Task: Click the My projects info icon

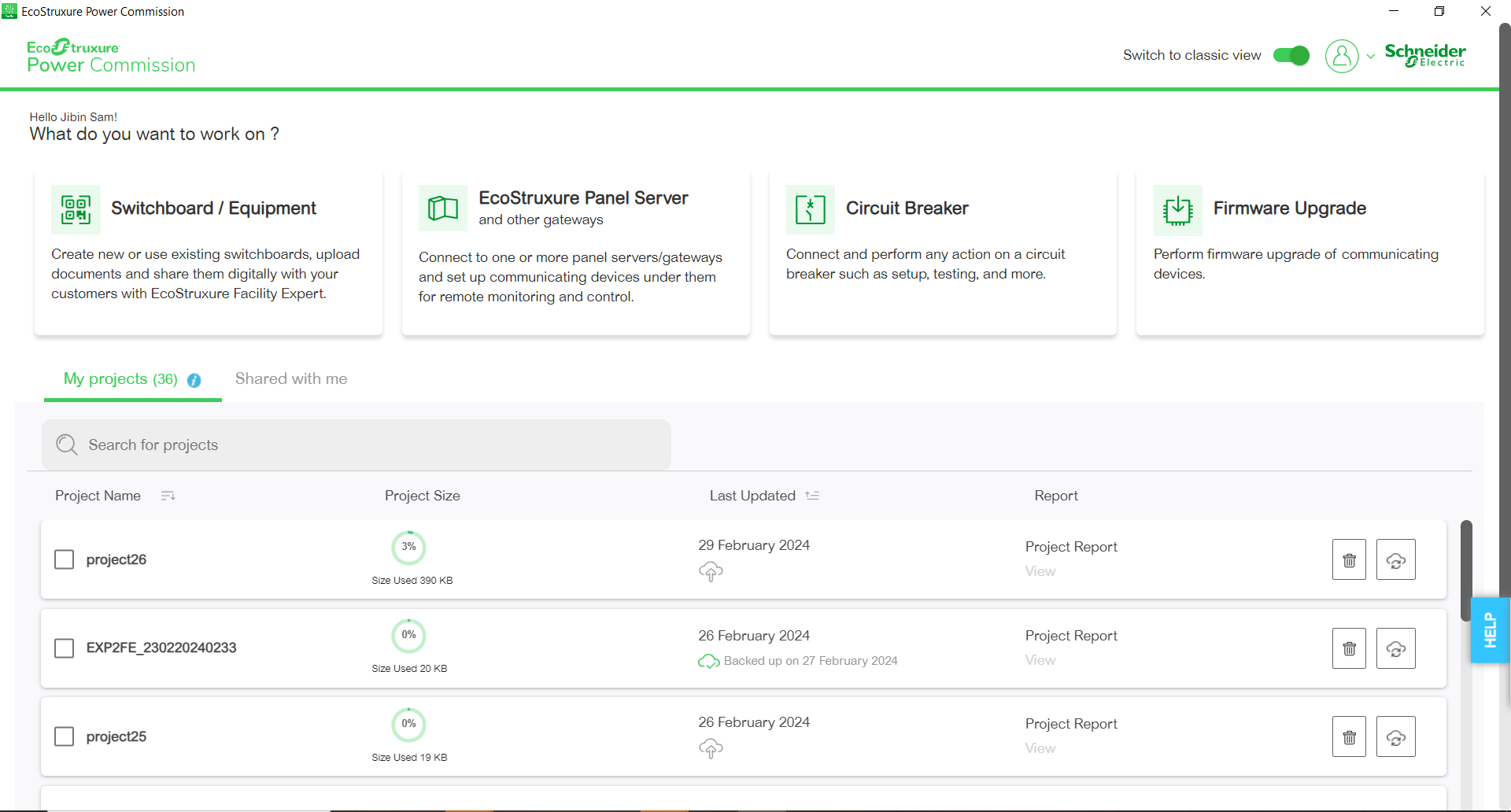Action: (194, 380)
